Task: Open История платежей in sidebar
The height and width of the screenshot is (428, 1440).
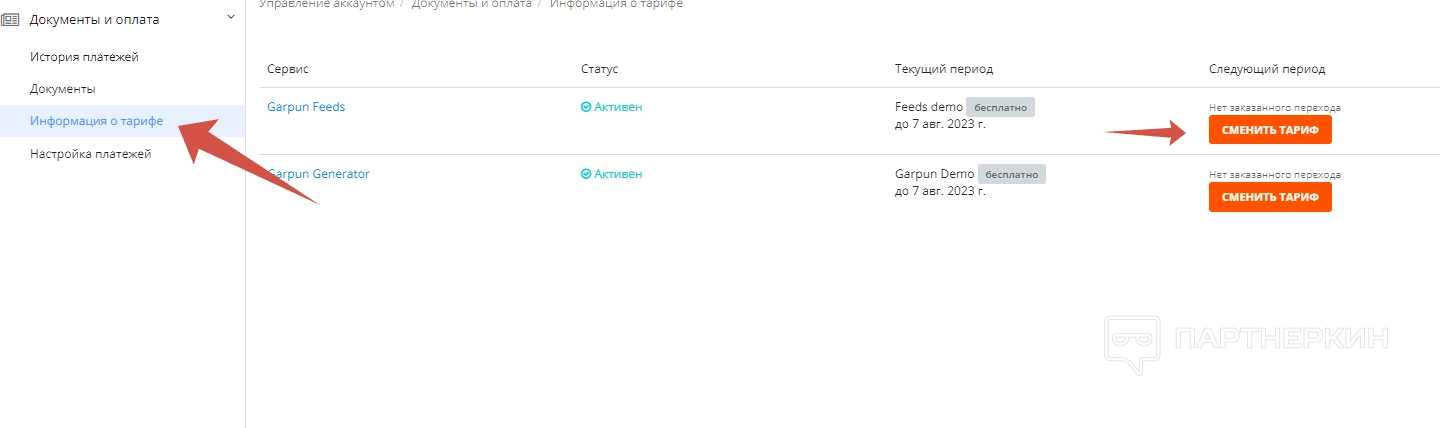Action: click(84, 57)
